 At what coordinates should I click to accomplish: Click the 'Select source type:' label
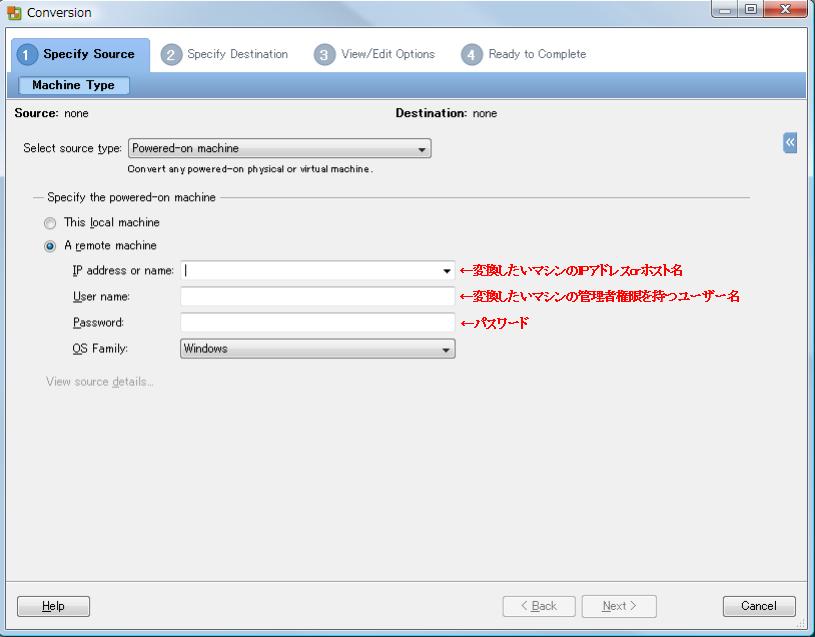pos(72,149)
